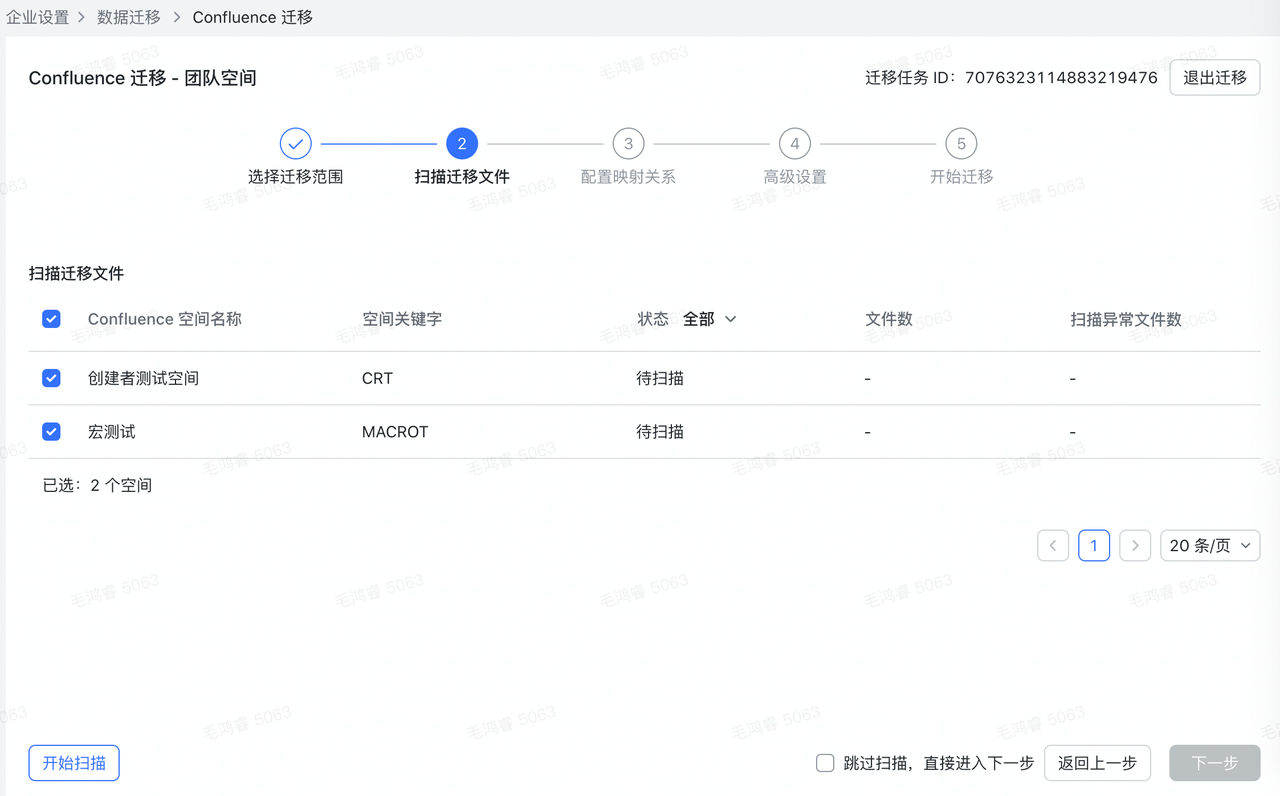Click the step 1 checkmark circle

click(x=295, y=144)
